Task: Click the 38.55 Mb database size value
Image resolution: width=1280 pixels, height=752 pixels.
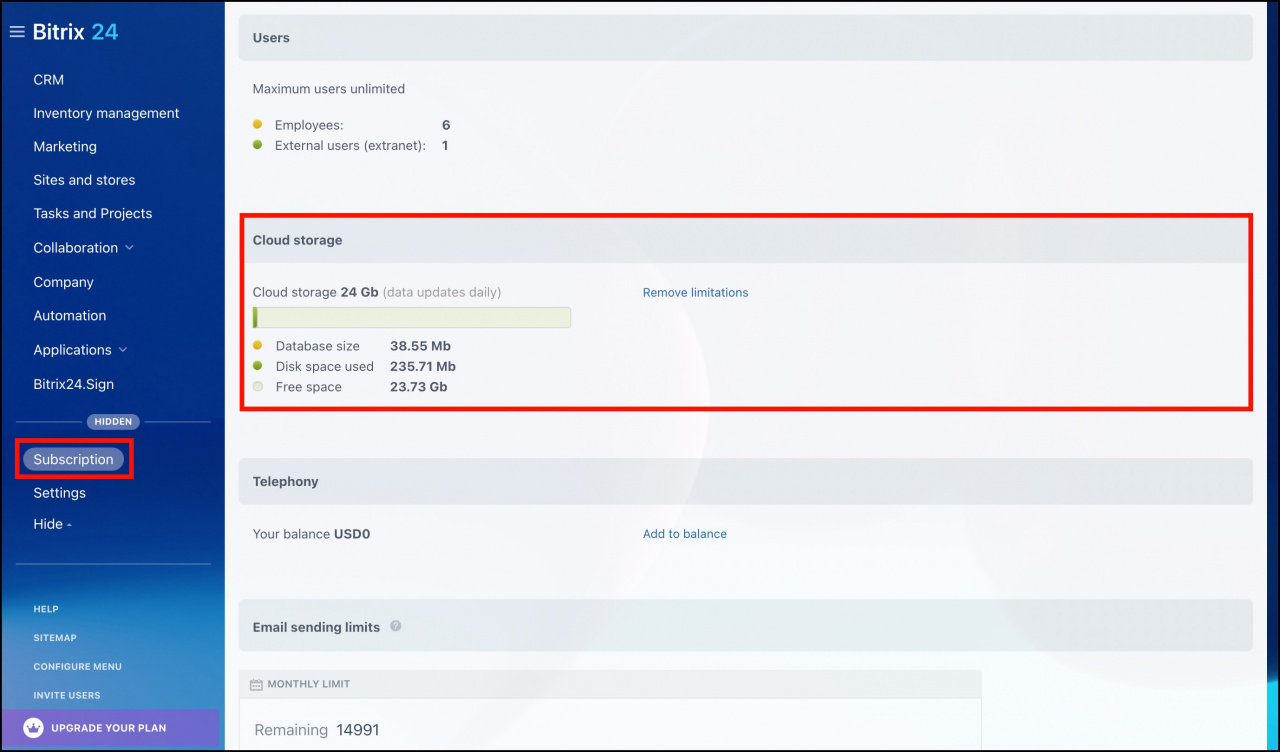Action: [x=420, y=346]
